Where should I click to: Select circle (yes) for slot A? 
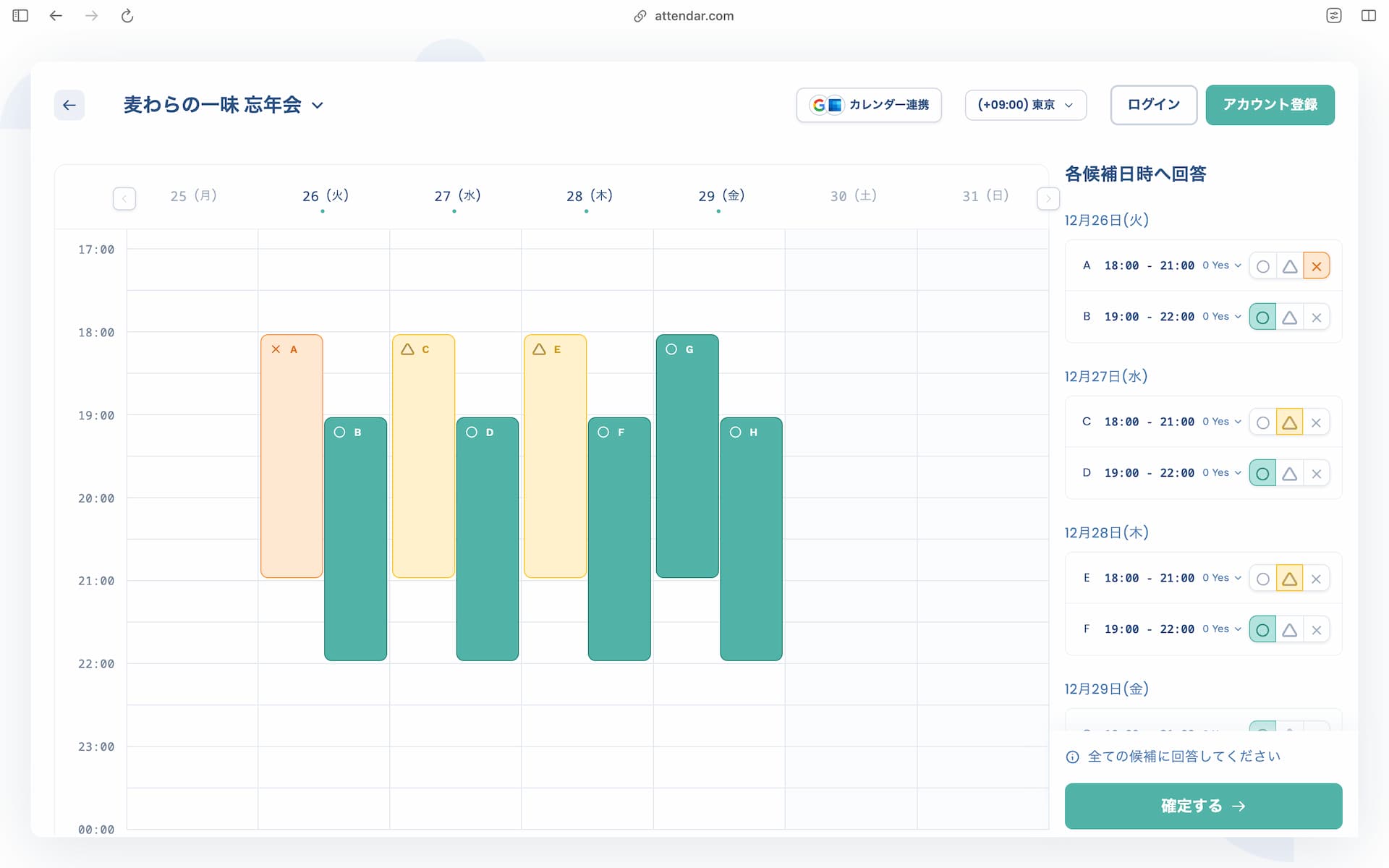point(1262,266)
